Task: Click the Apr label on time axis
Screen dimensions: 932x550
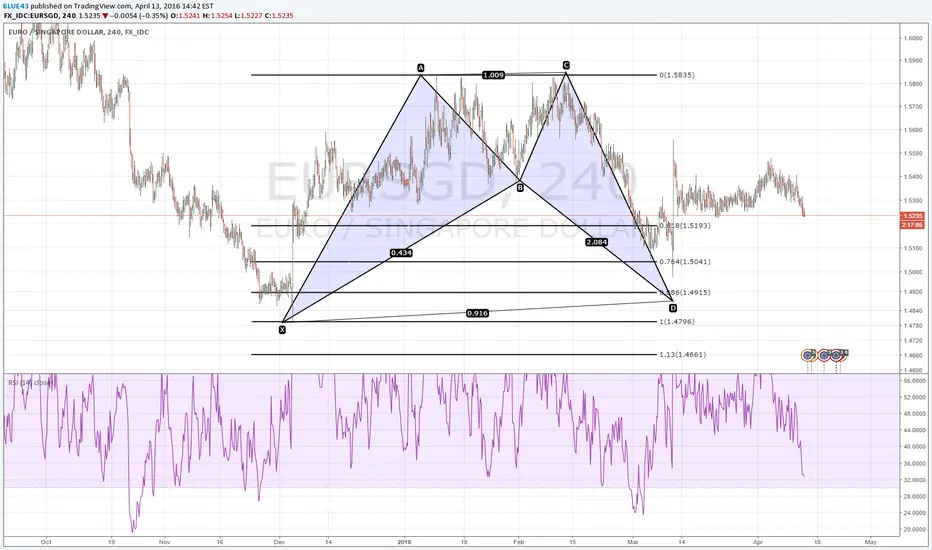Action: [x=757, y=542]
